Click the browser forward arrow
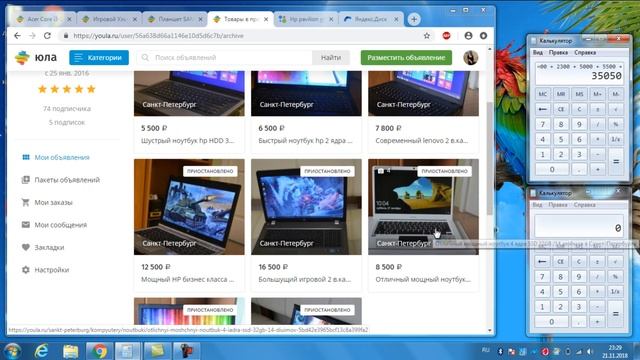The height and width of the screenshot is (360, 640). 32,36
